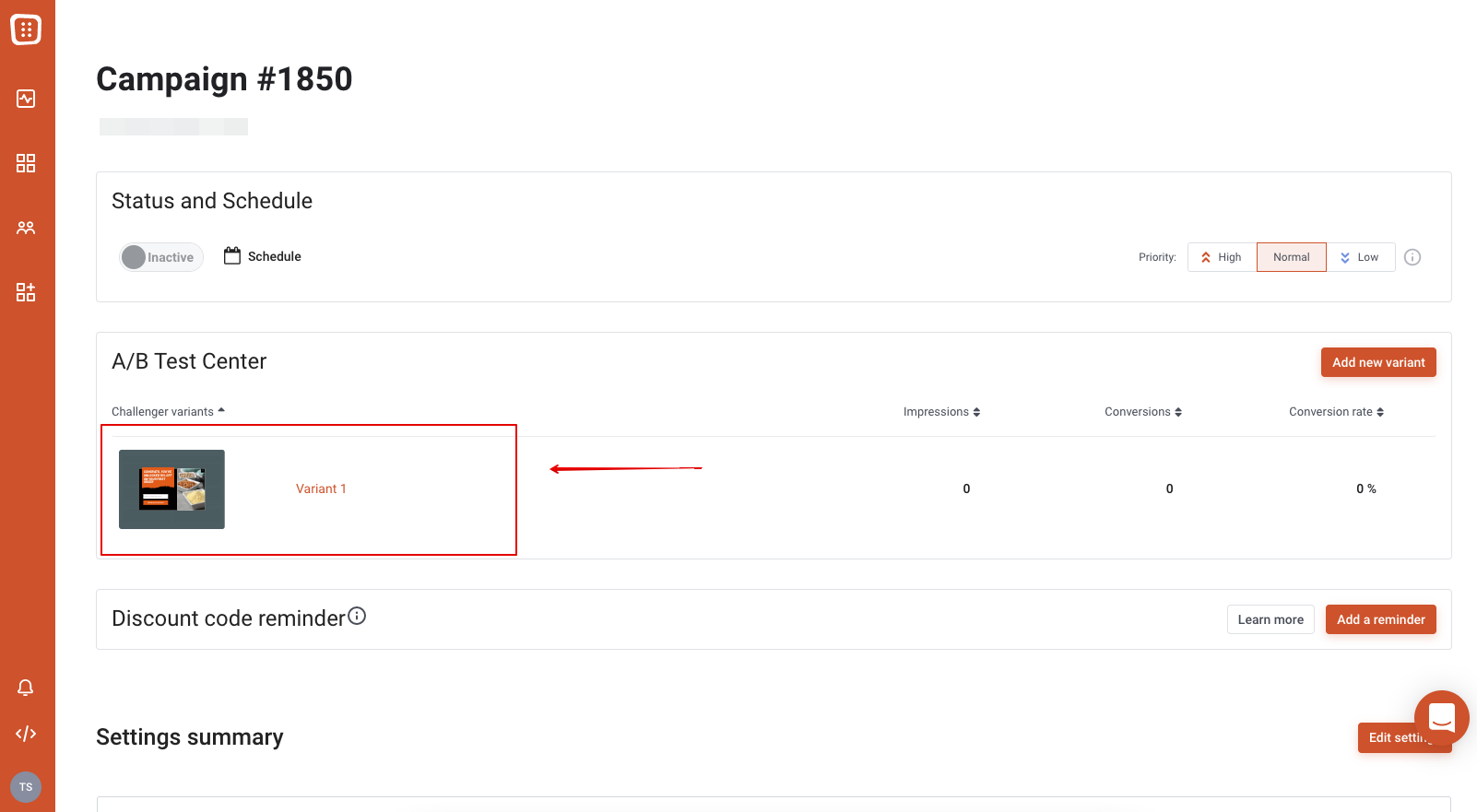This screenshot has height=812, width=1477.
Task: Open the embed code icon
Action: tap(26, 734)
